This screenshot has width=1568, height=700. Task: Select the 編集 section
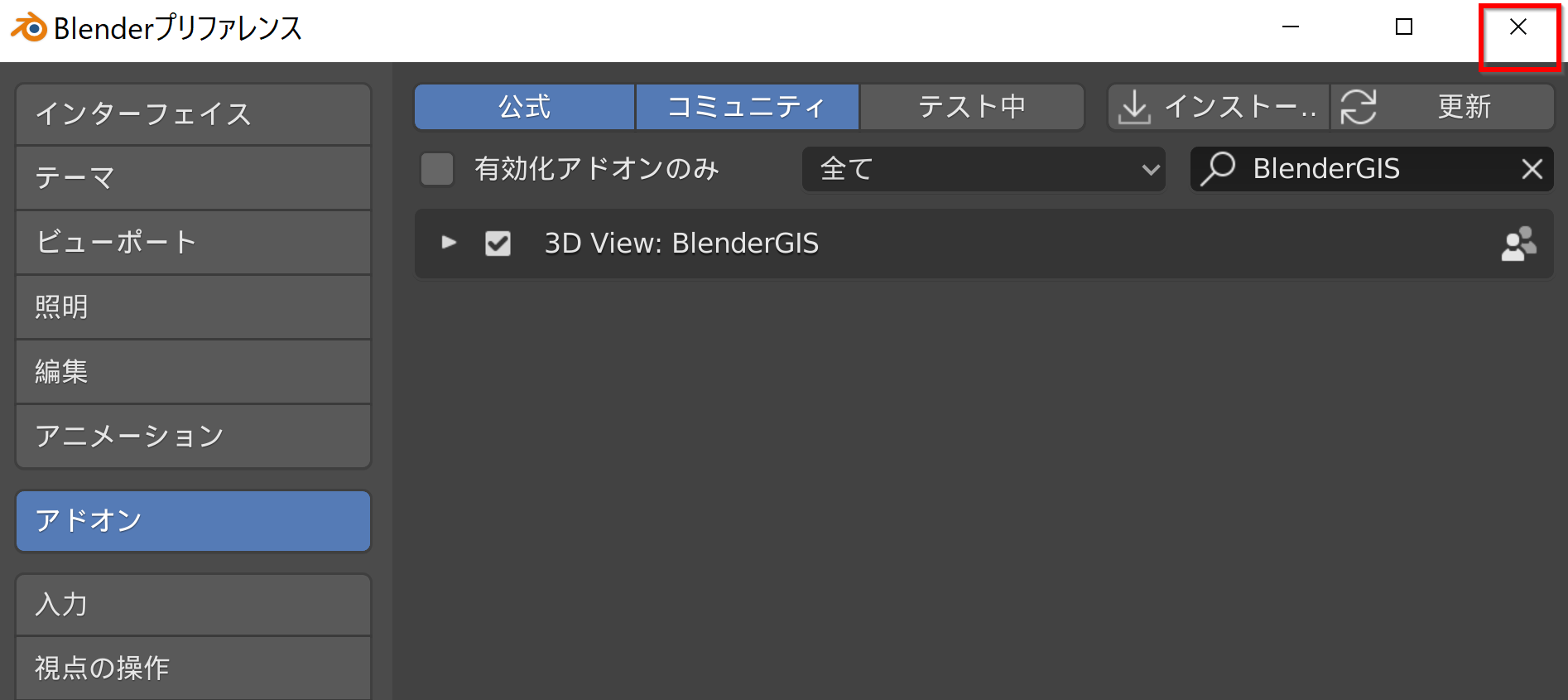click(x=193, y=372)
